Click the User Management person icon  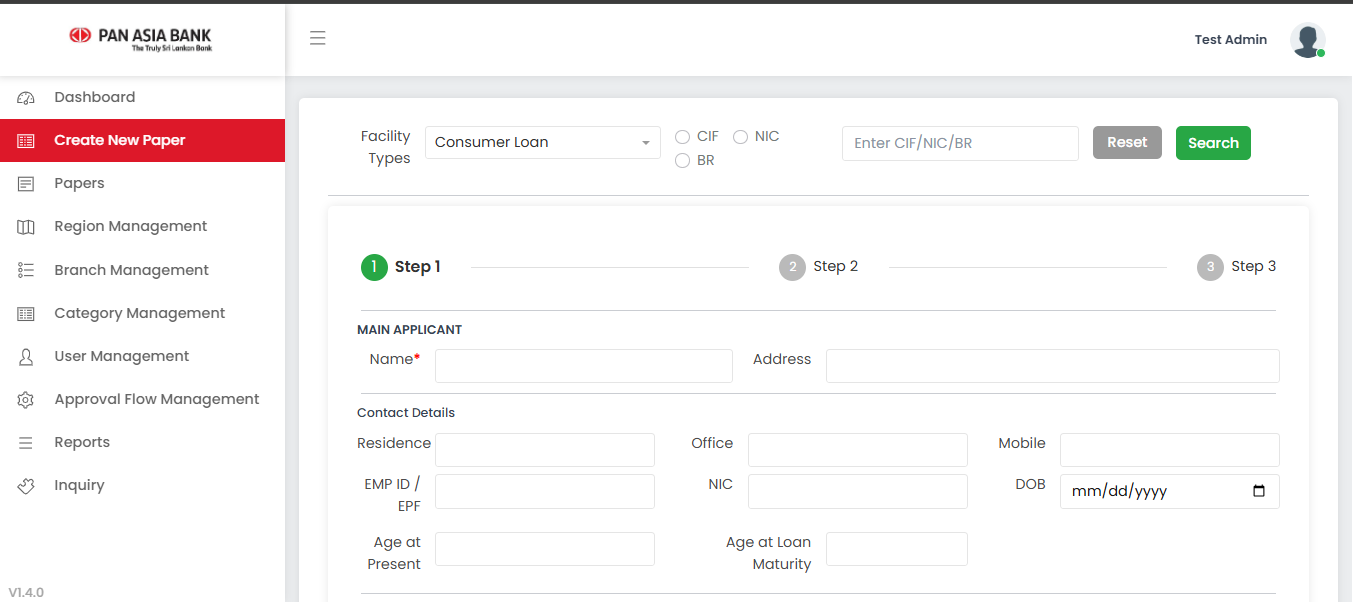[26, 357]
